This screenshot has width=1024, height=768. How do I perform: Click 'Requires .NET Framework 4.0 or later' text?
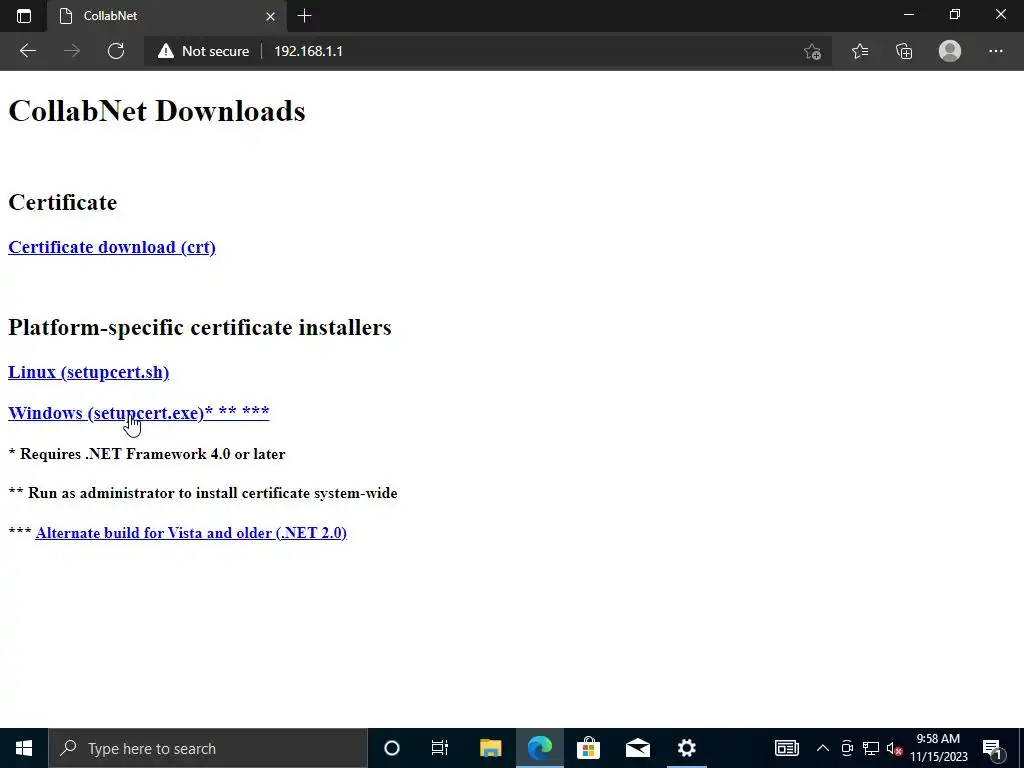[153, 454]
